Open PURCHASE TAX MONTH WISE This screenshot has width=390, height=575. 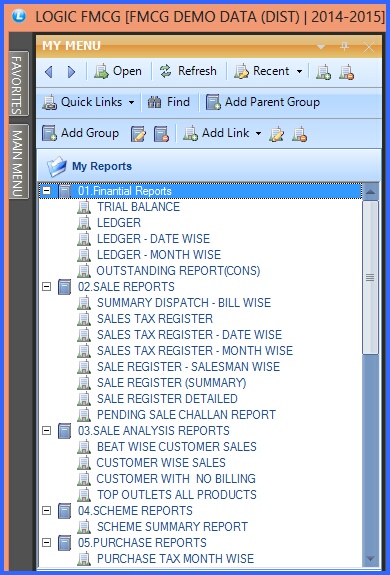point(175,558)
